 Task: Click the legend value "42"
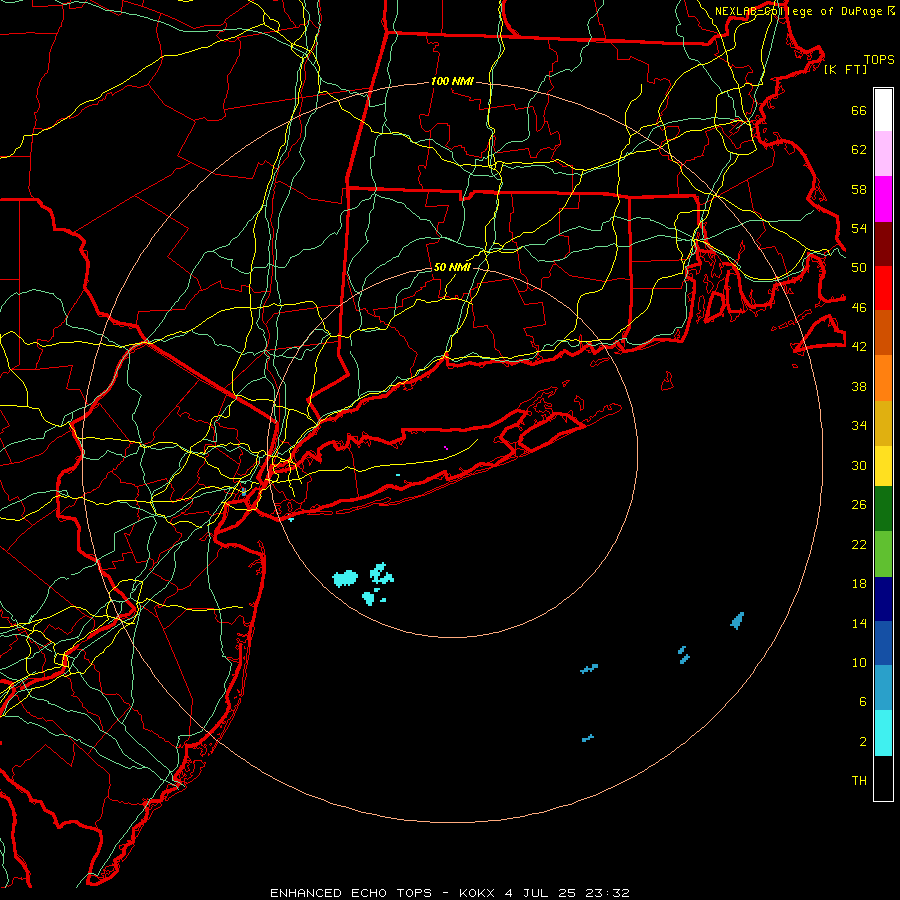click(859, 346)
